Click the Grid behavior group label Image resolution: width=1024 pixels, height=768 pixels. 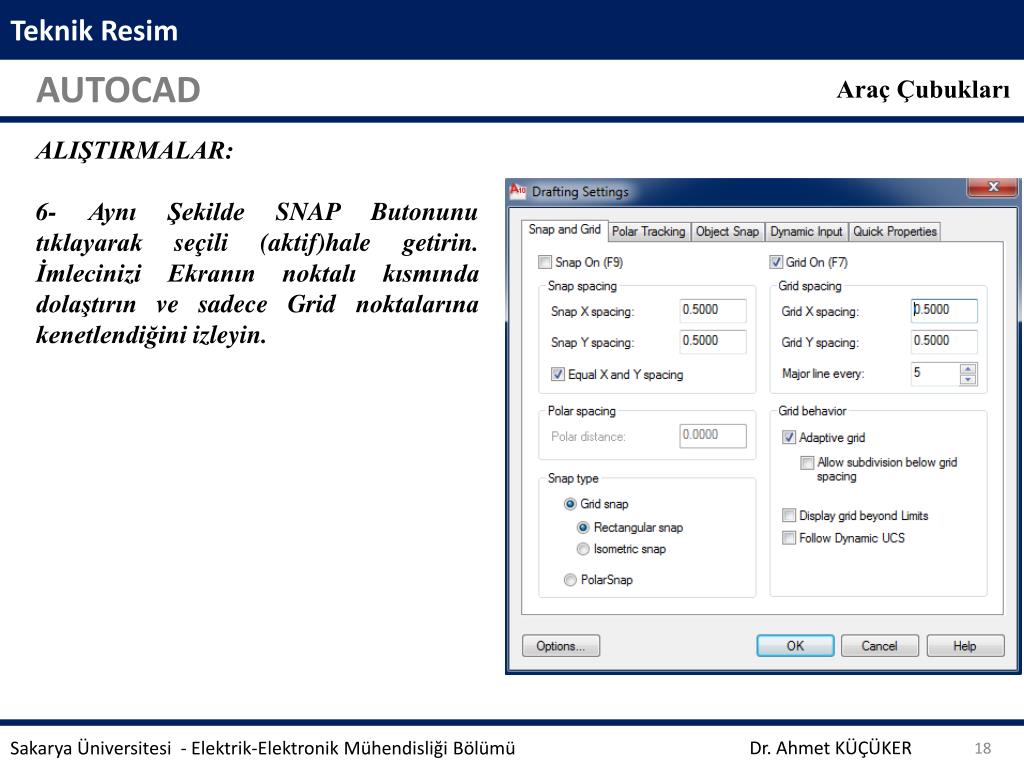coord(812,411)
